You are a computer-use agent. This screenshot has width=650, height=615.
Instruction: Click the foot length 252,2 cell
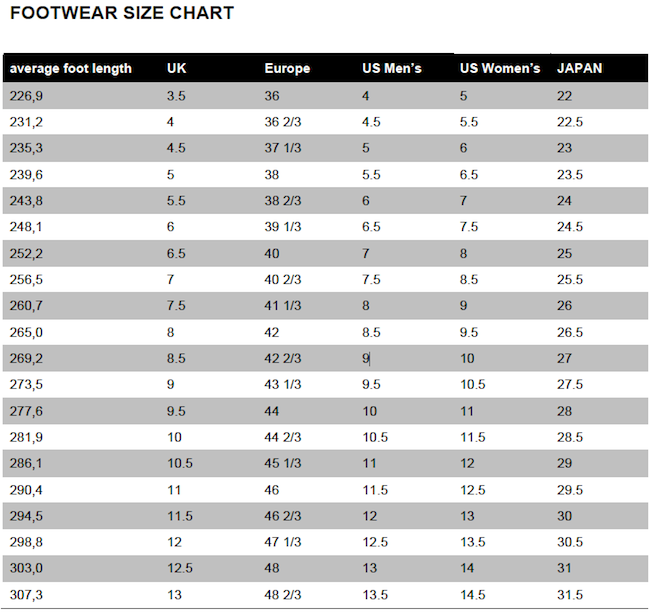point(26,253)
